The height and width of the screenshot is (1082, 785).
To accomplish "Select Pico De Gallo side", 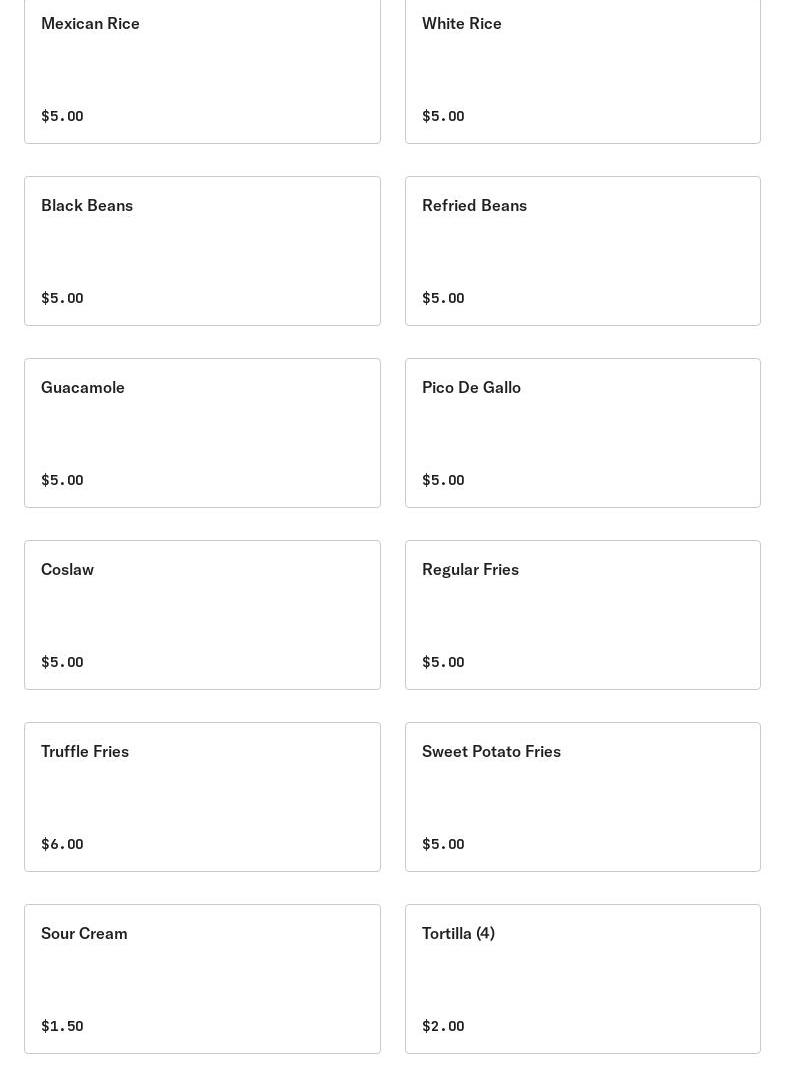I will pos(582,432).
